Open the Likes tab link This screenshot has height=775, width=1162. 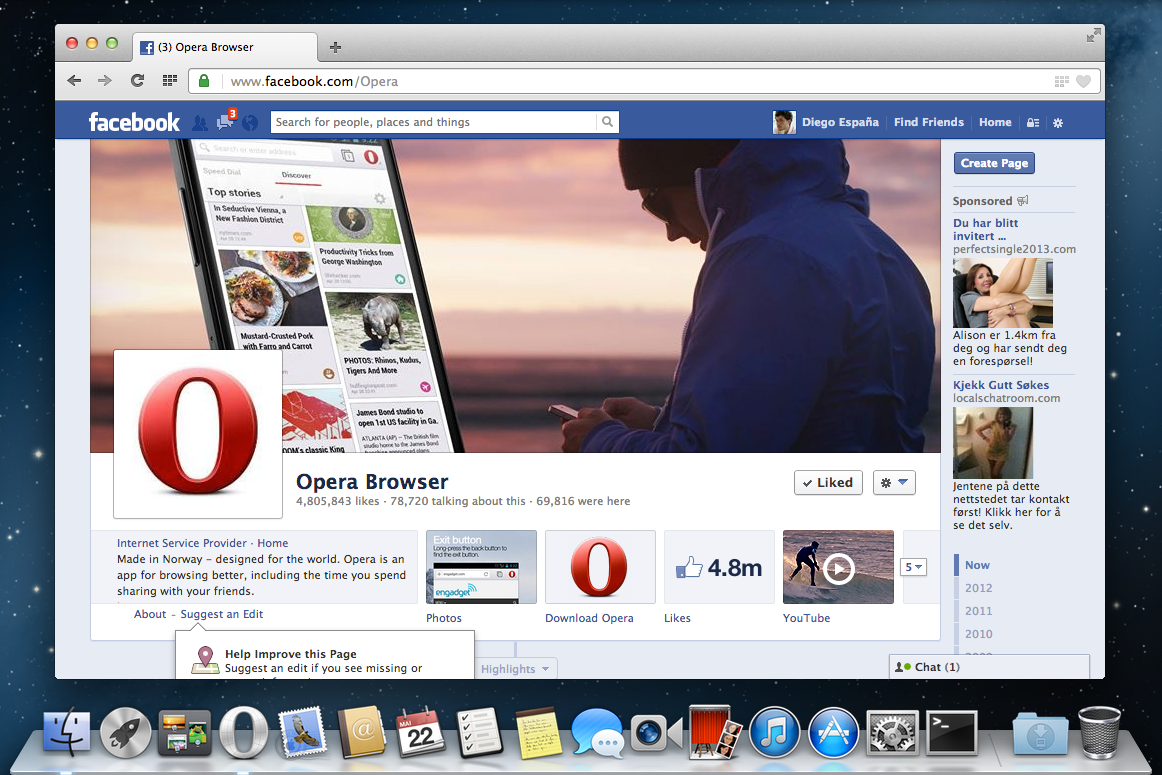pos(677,618)
